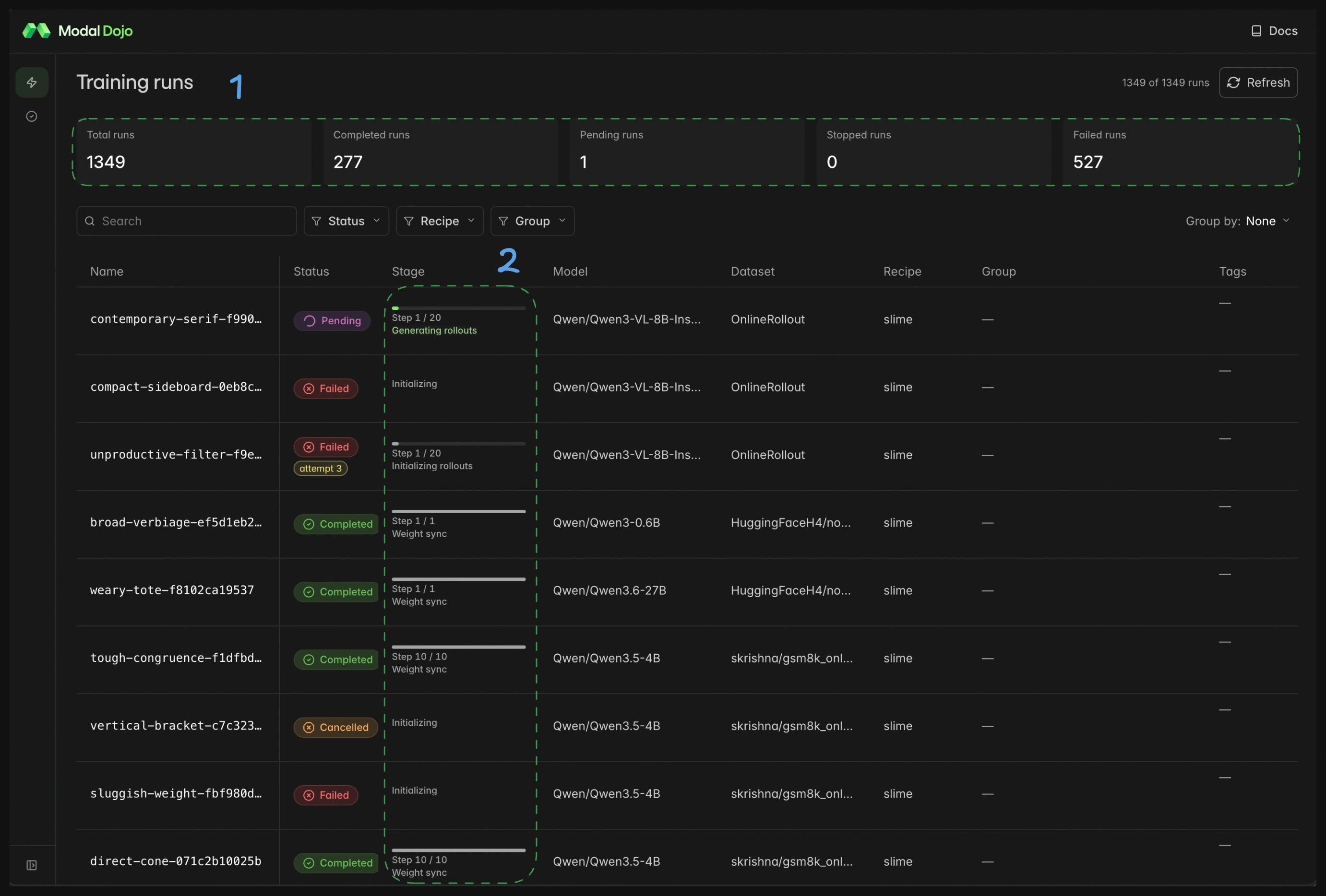Open the Docs link

click(1275, 31)
